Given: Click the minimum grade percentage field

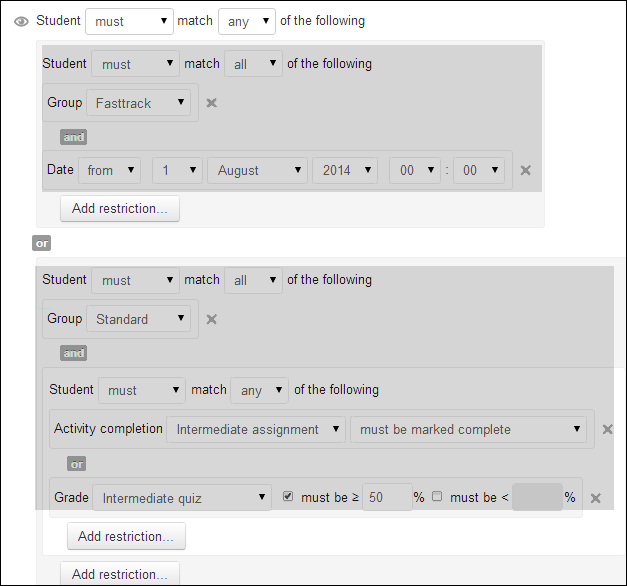Looking at the screenshot, I should (x=386, y=497).
